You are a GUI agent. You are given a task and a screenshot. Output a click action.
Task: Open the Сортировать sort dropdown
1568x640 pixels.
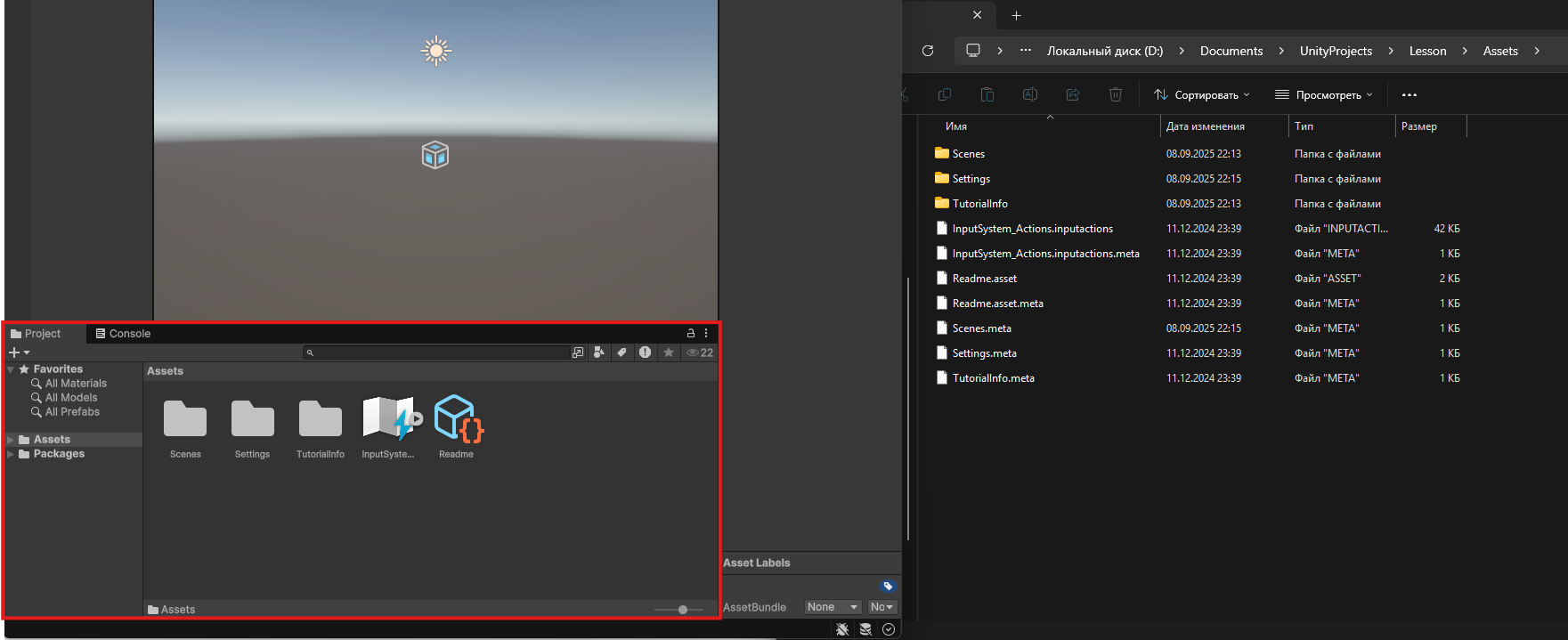[x=1201, y=95]
